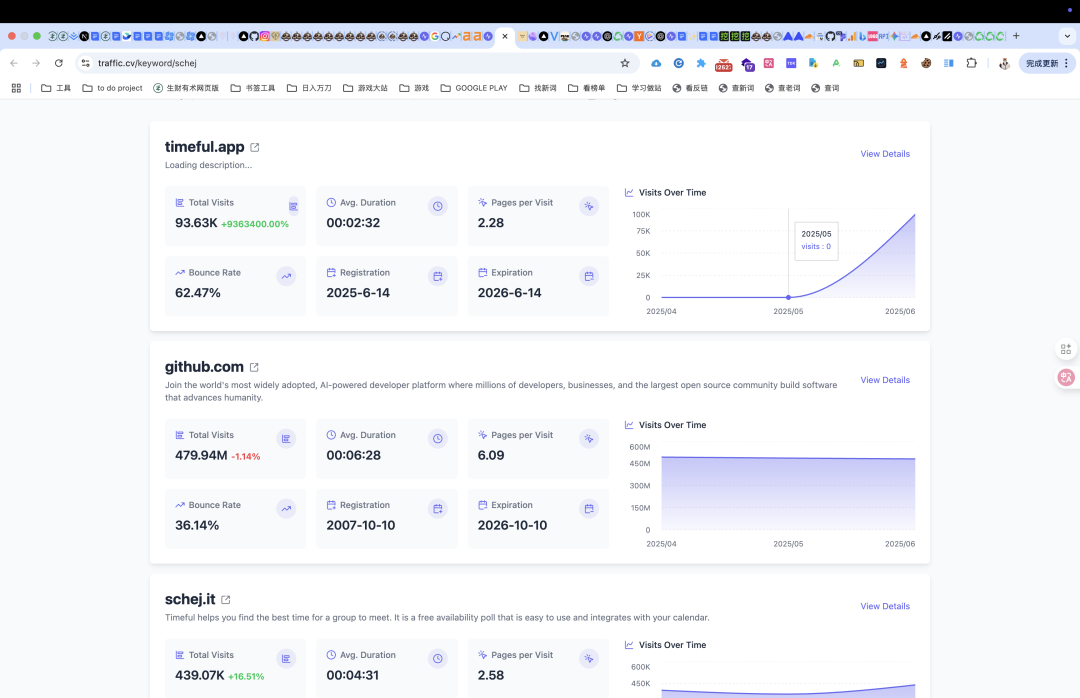
Task: Close the current active tab
Action: [505, 37]
